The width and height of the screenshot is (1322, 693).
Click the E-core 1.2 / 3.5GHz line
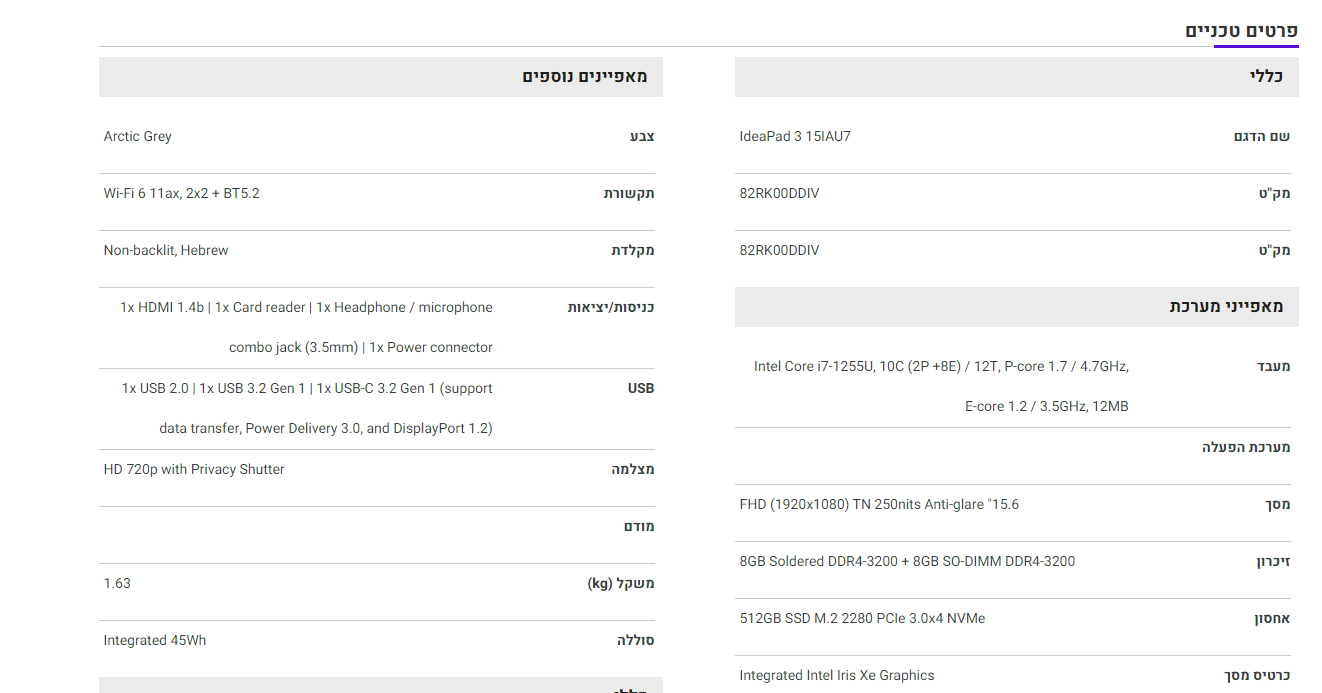coord(1046,406)
